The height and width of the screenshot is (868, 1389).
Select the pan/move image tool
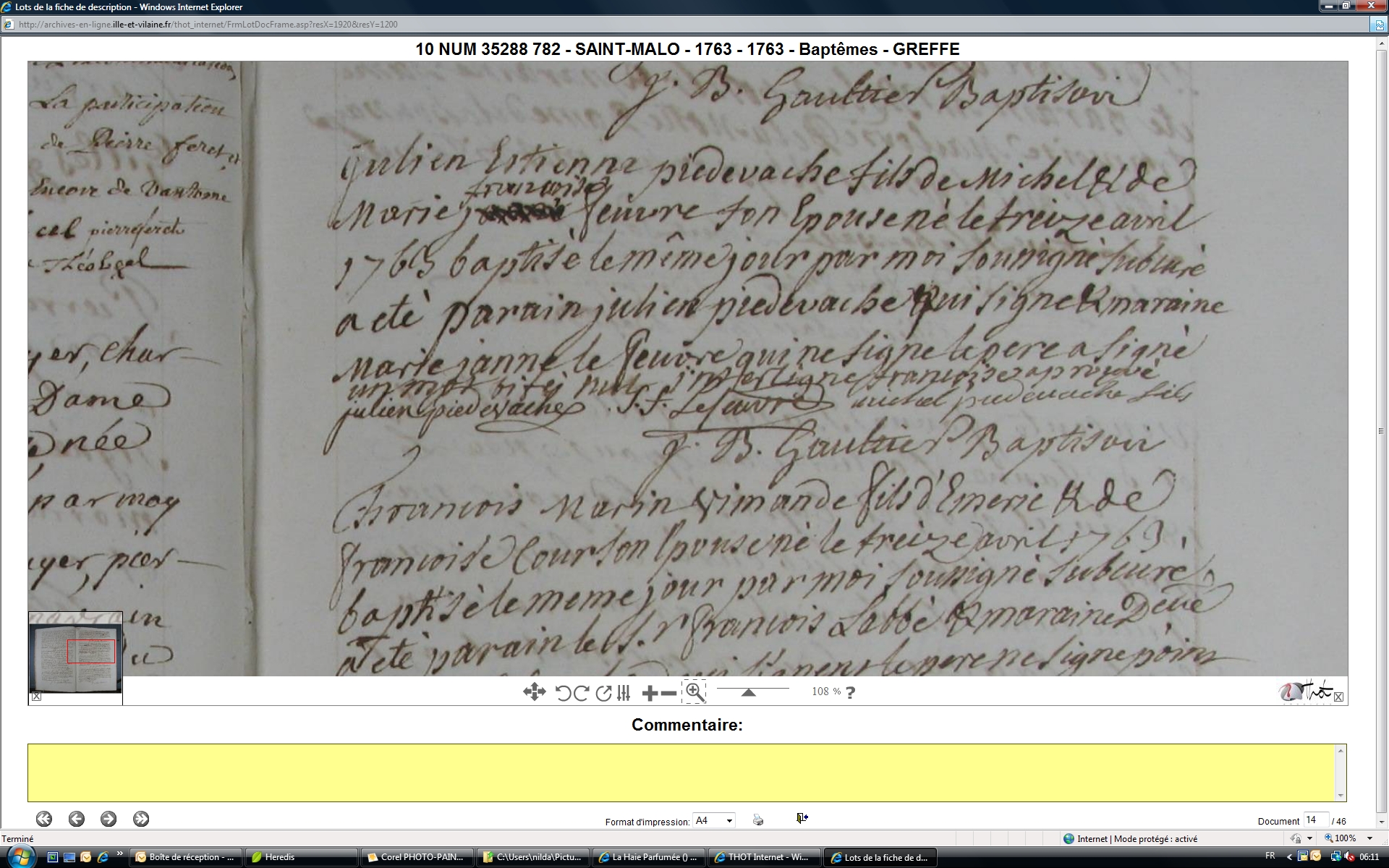[x=534, y=692]
